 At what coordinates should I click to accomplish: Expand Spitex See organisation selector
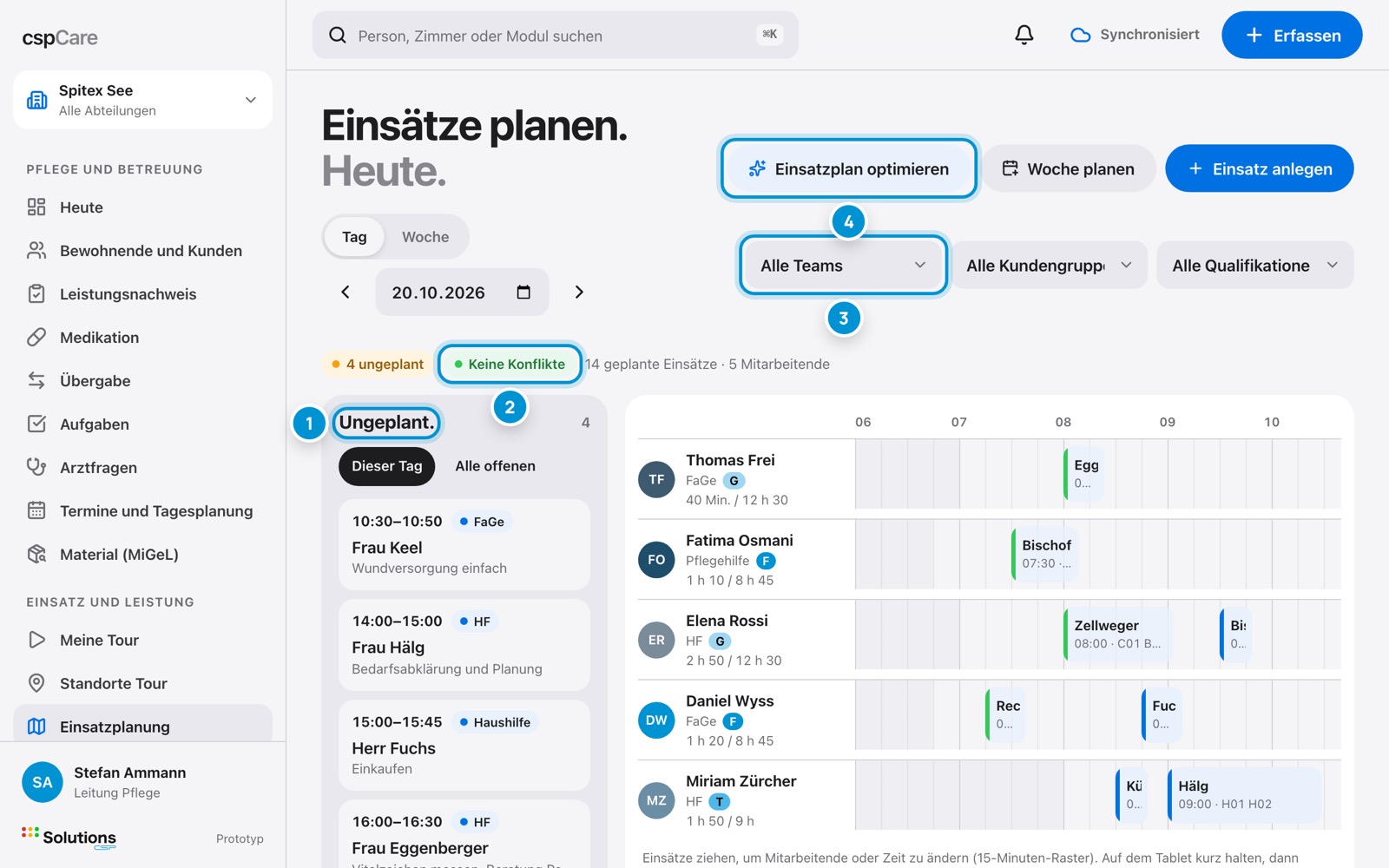(x=143, y=100)
